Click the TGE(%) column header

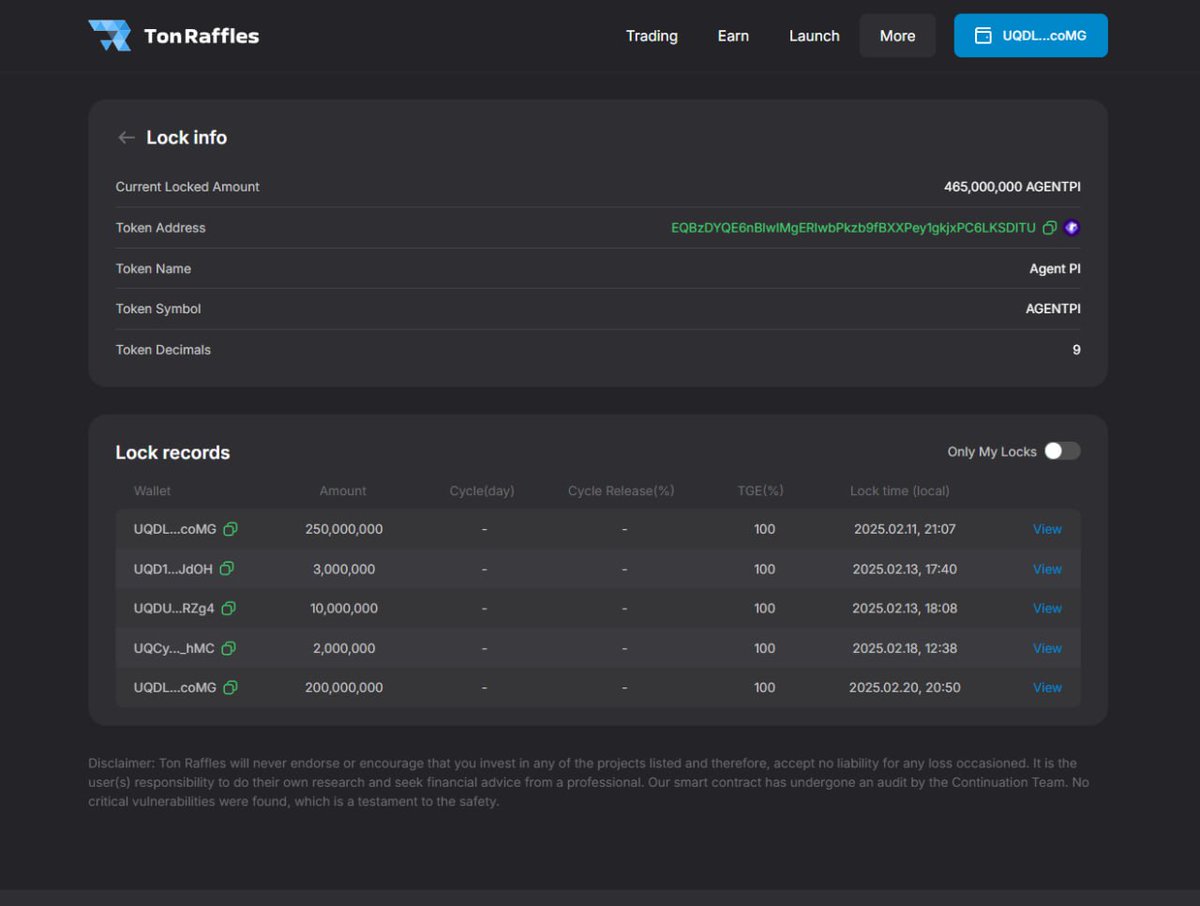(760, 491)
